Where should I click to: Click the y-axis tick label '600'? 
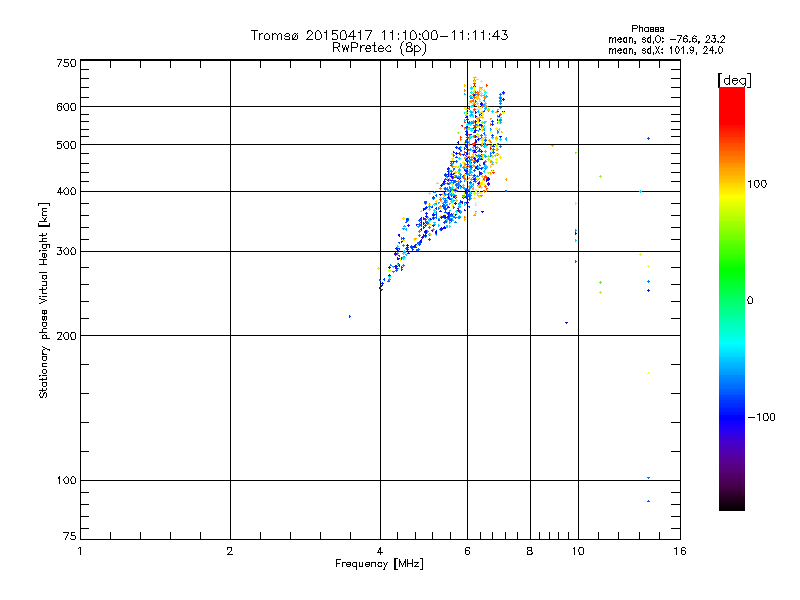(x=66, y=107)
